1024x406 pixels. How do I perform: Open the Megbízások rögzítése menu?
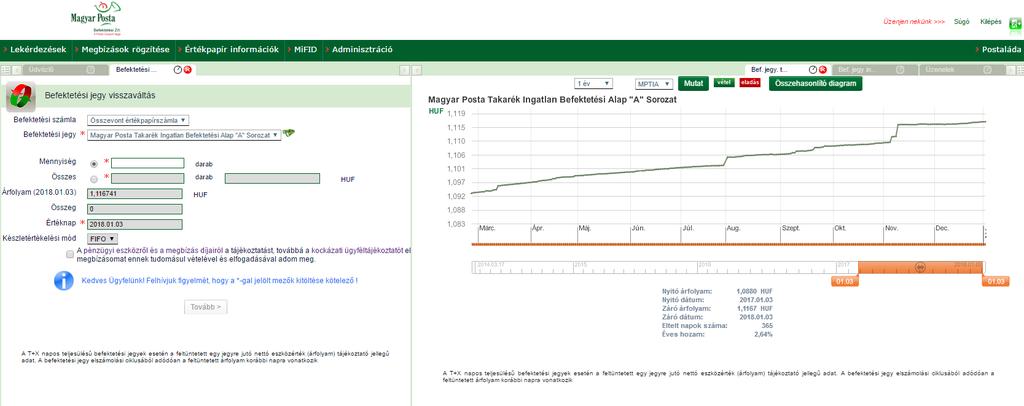pyautogui.click(x=125, y=50)
